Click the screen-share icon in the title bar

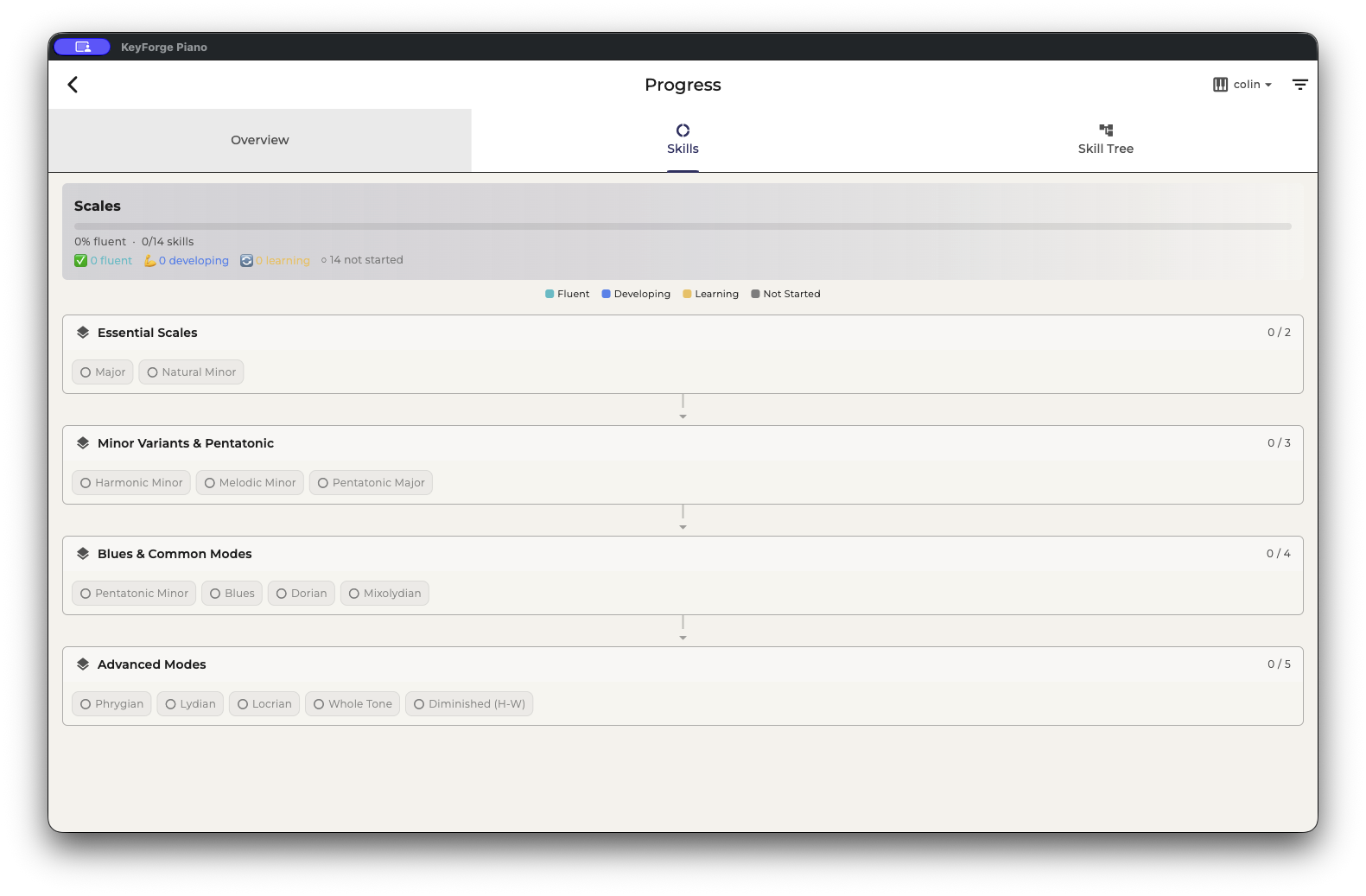[x=82, y=47]
